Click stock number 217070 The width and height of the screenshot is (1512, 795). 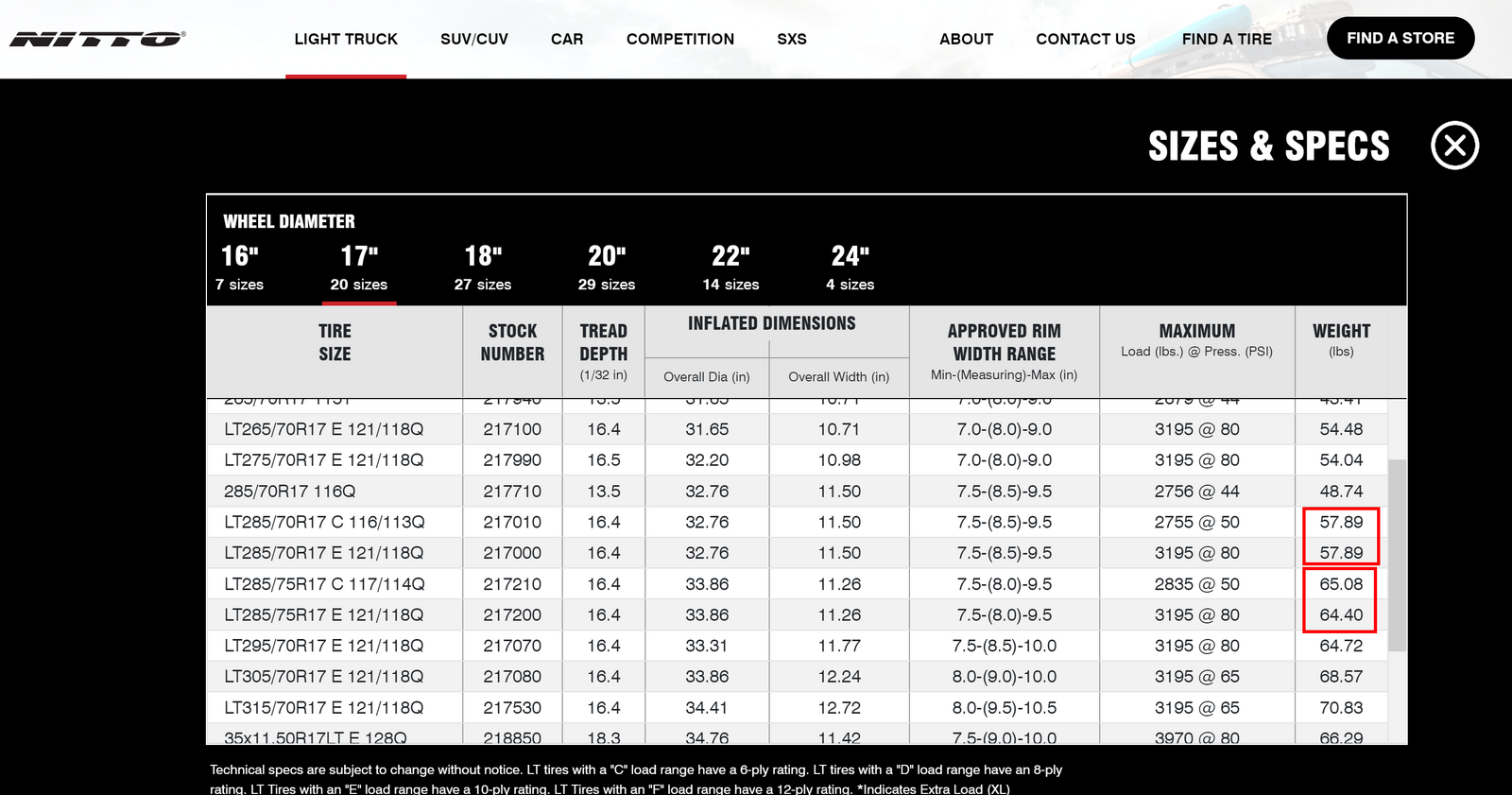pyautogui.click(x=512, y=646)
